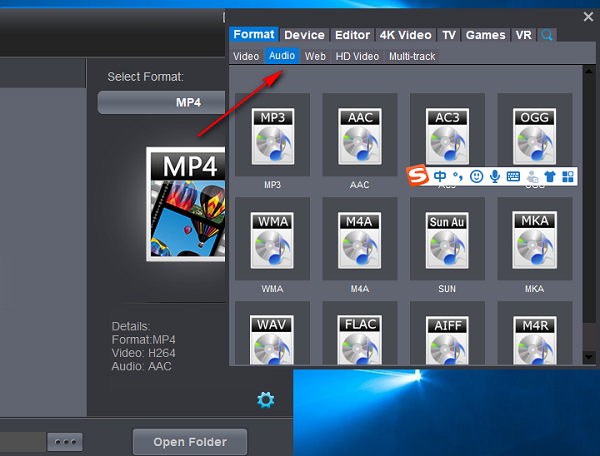Switch to the TV tab
The width and height of the screenshot is (600, 456).
(449, 35)
